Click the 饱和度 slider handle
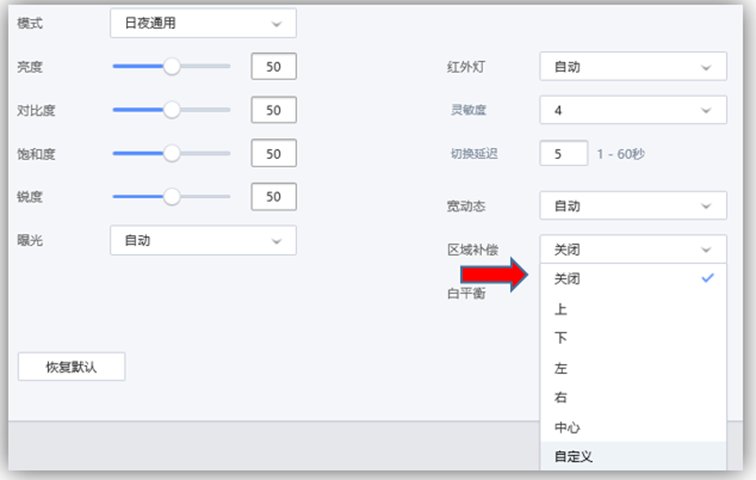Viewport: 756px width, 480px height. tap(172, 154)
